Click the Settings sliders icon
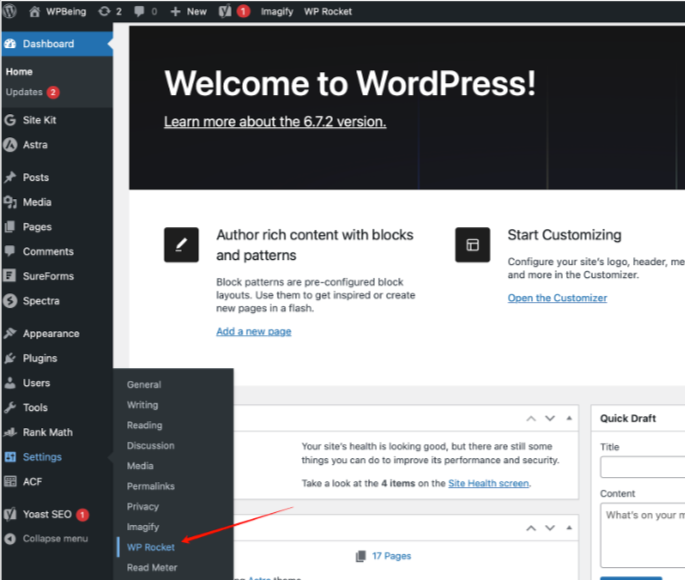The width and height of the screenshot is (685, 580). click(10, 457)
